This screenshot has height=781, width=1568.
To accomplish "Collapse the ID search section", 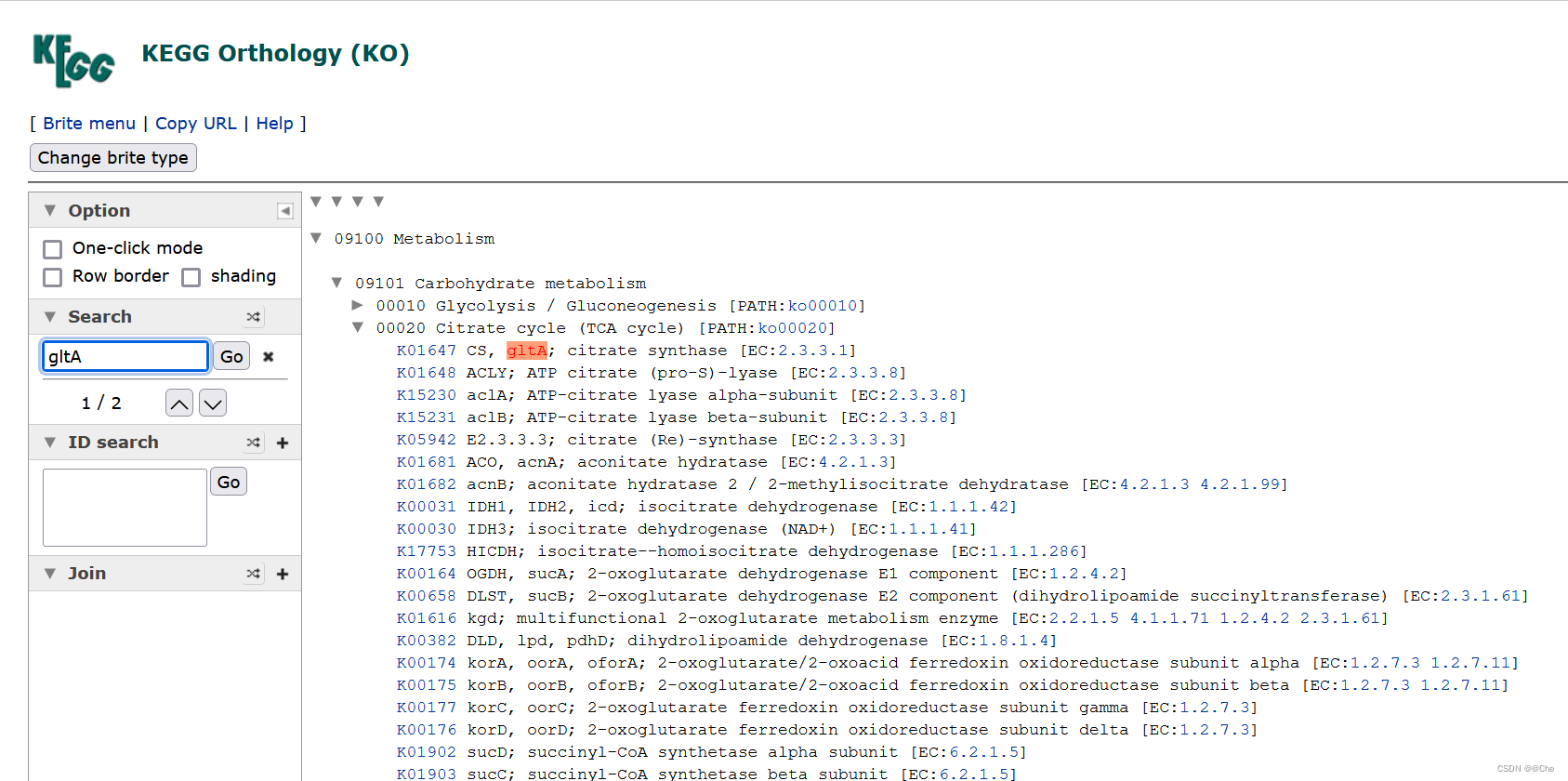I will pyautogui.click(x=50, y=443).
